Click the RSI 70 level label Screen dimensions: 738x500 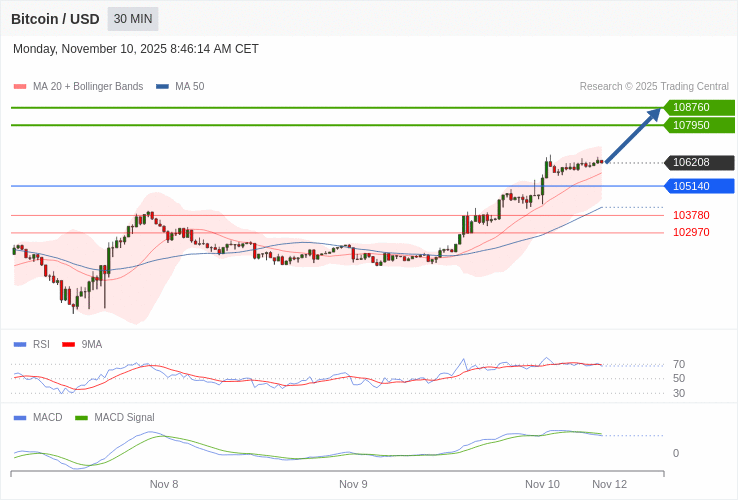[678, 364]
